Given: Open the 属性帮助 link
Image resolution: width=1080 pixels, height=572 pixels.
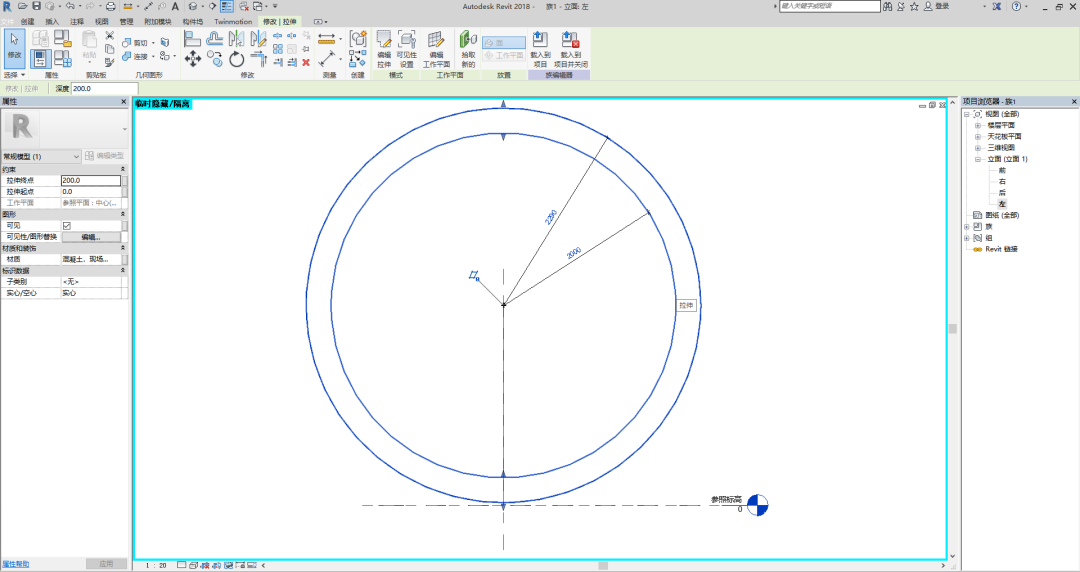Looking at the screenshot, I should [15, 564].
